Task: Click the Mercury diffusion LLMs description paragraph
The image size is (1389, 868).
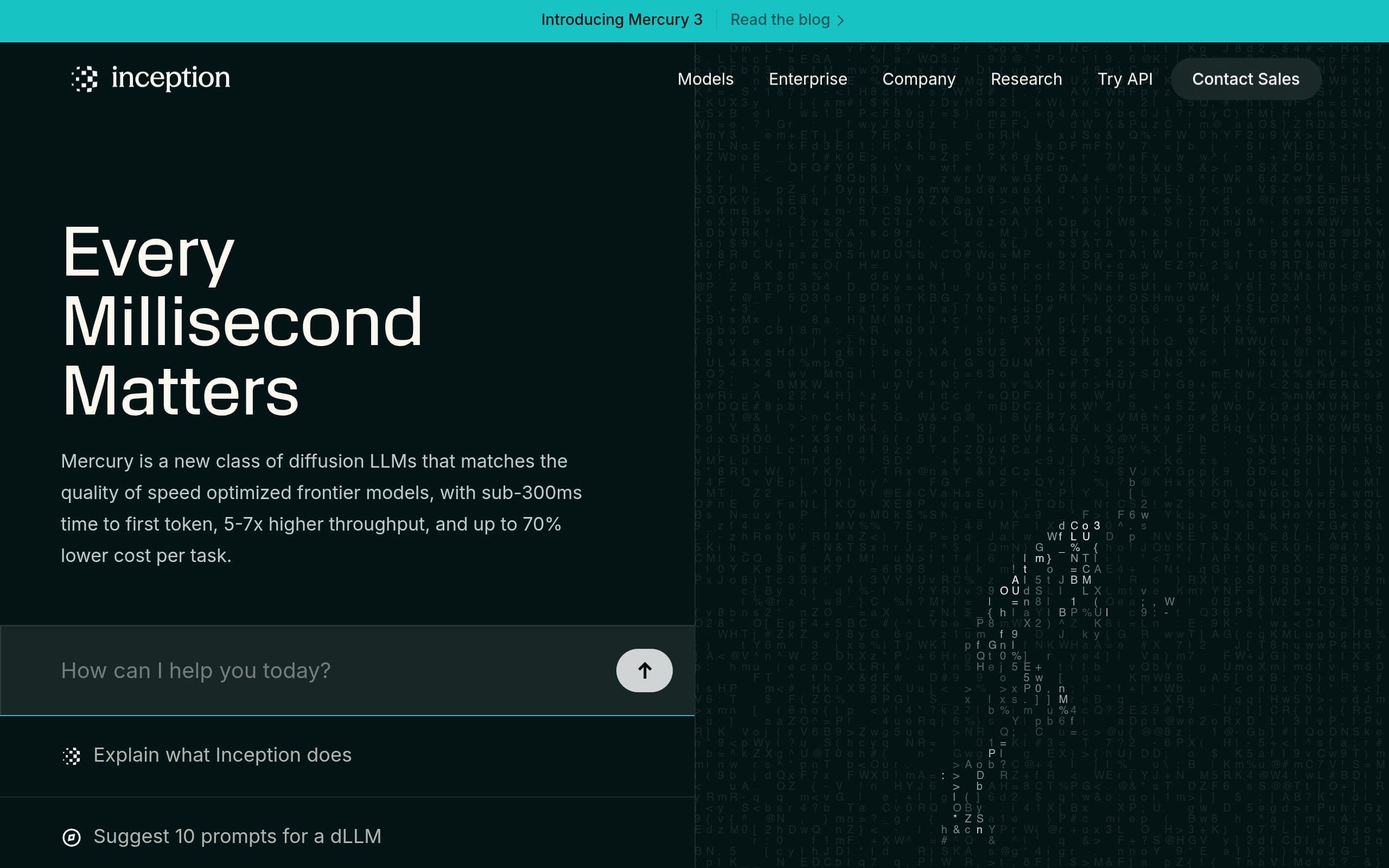Action: pos(321,509)
